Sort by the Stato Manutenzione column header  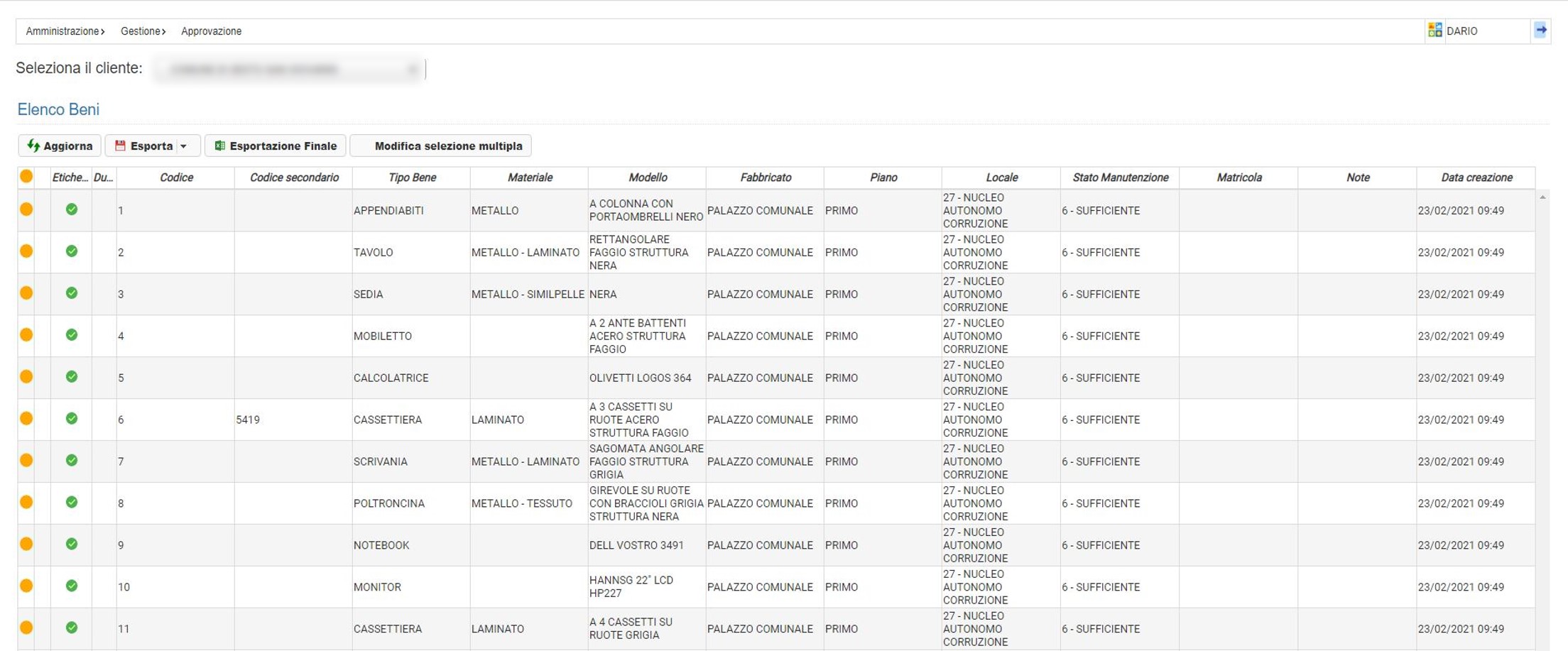(1120, 177)
